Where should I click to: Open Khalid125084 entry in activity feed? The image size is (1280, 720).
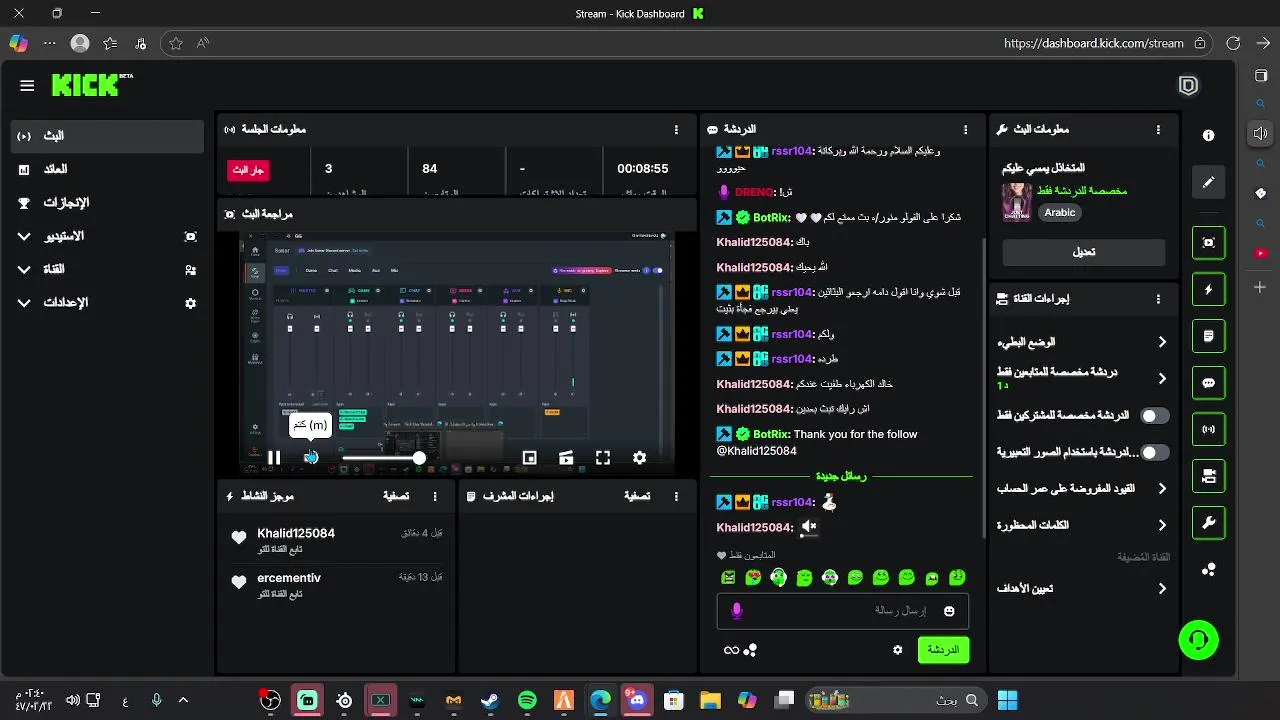[x=336, y=541]
